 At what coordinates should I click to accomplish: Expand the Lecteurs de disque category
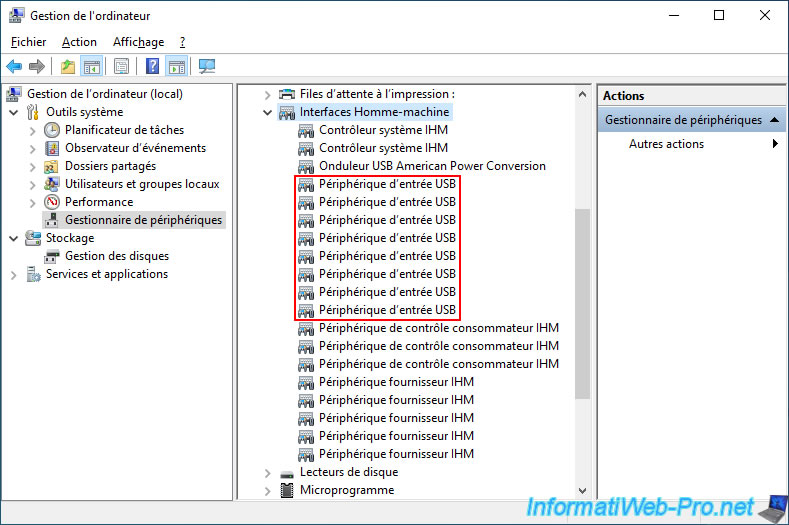click(267, 472)
